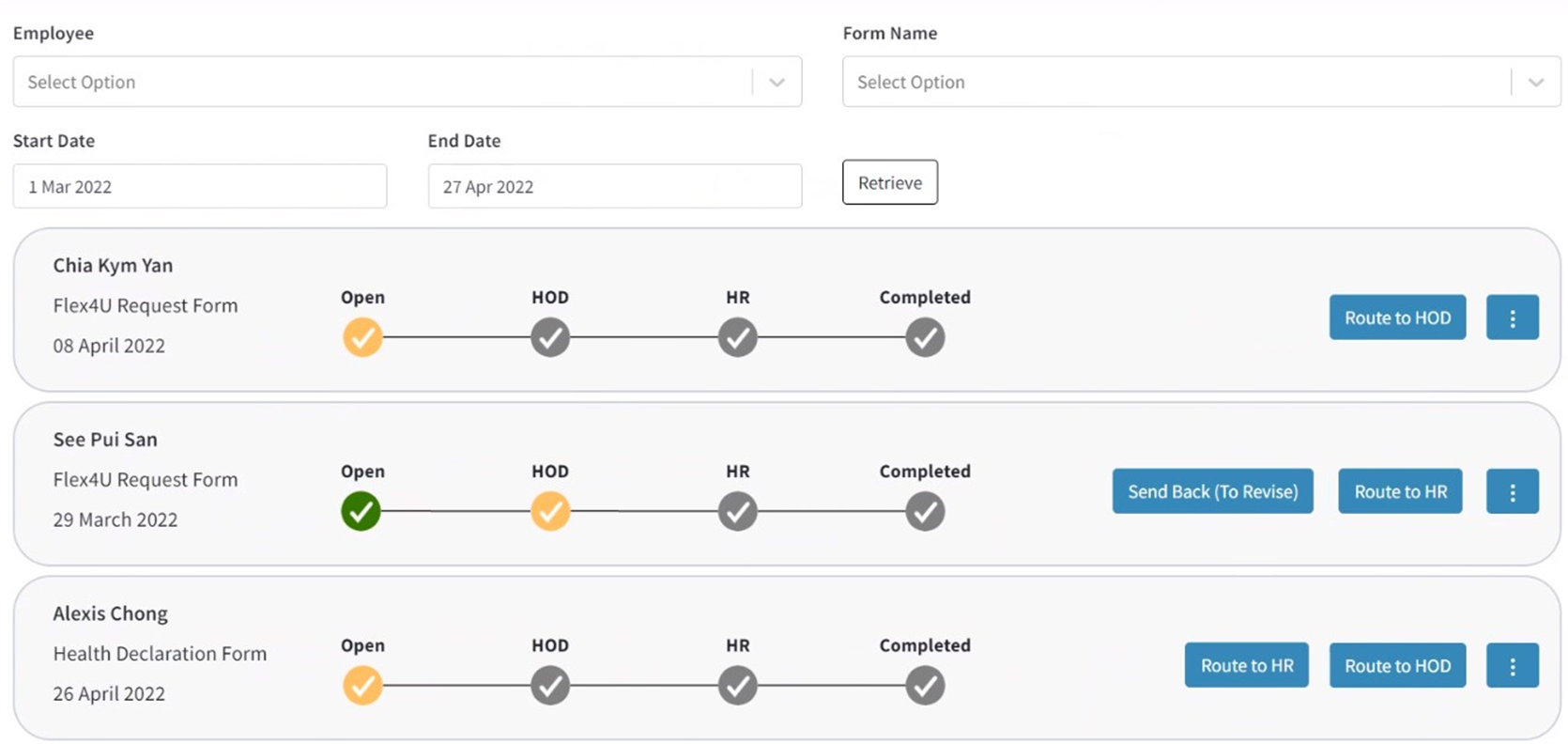The height and width of the screenshot is (744, 1568).
Task: Click HOD status icon for Alexis Chong
Action: 550,685
